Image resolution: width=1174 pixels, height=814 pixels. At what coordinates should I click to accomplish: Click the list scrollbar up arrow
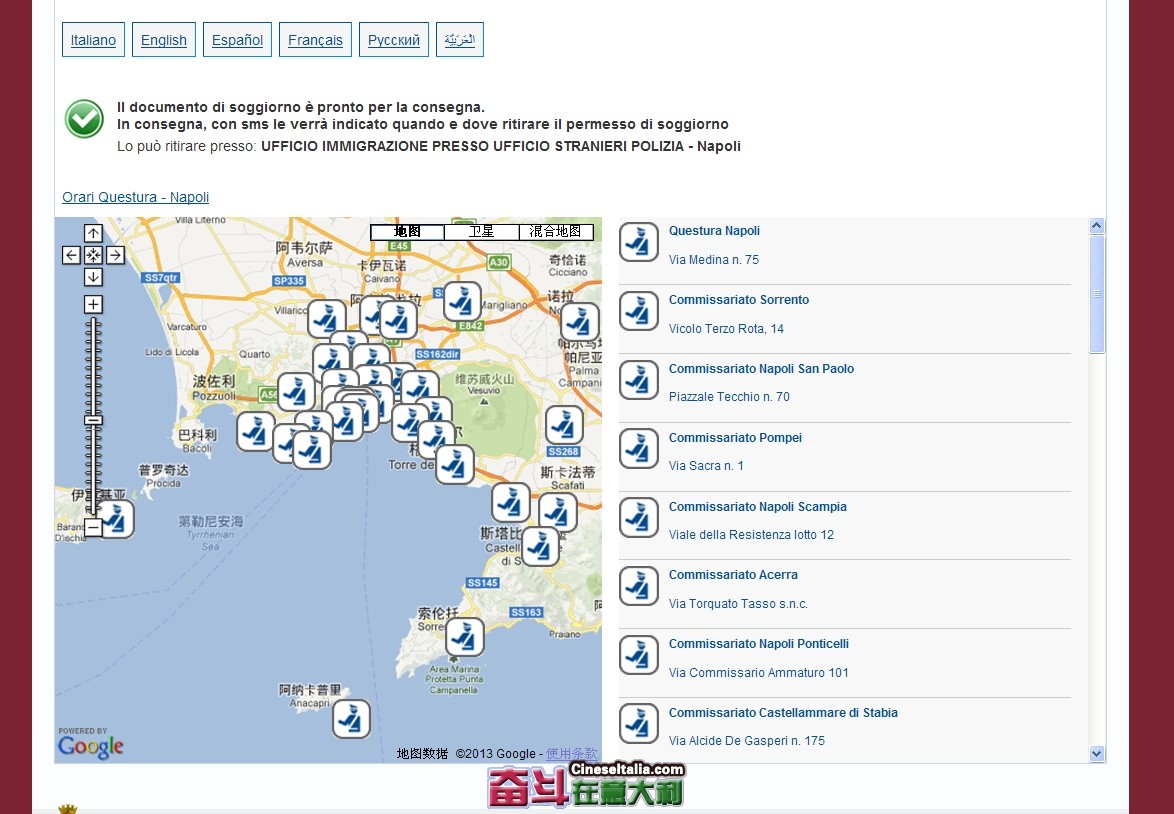click(1097, 225)
